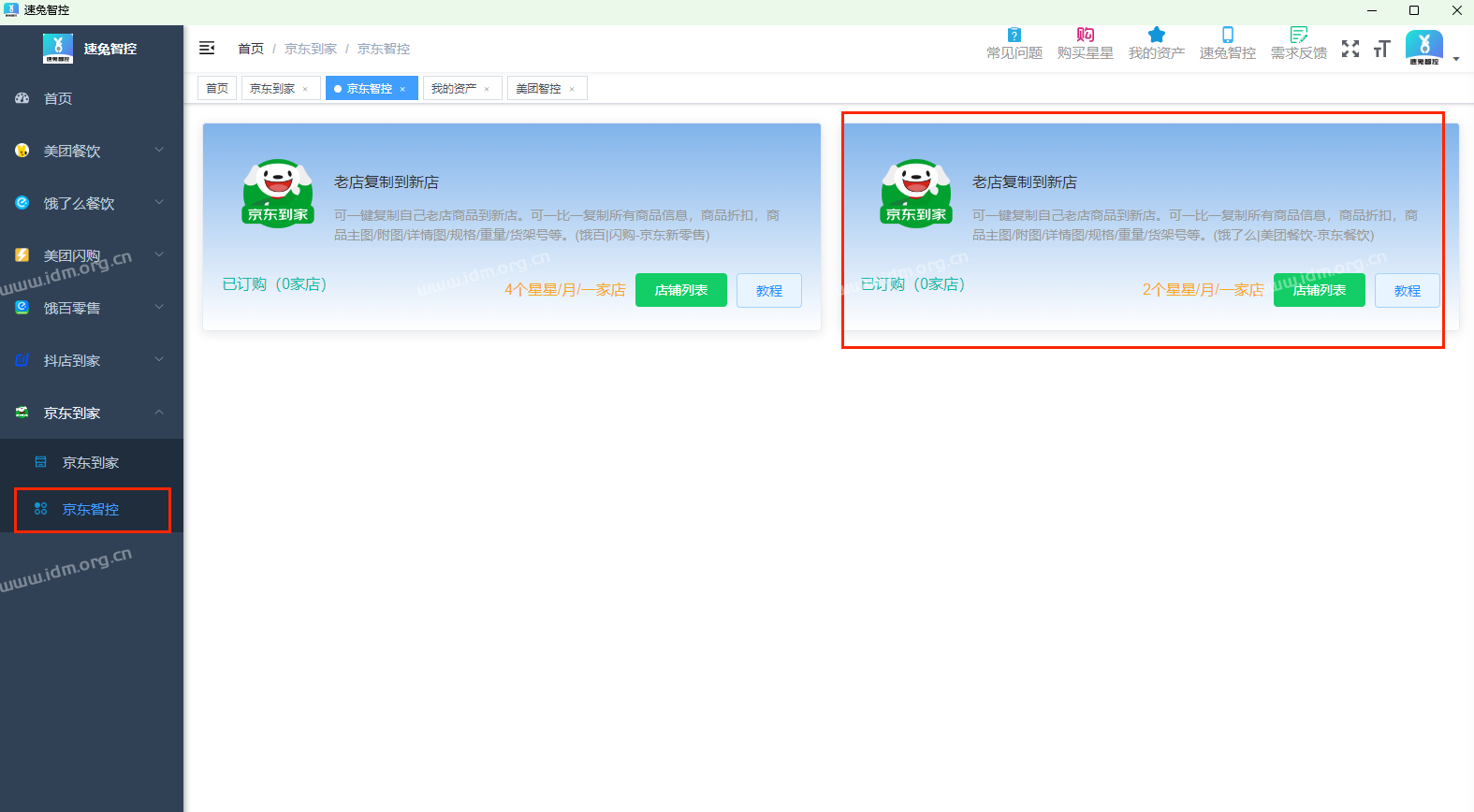The image size is (1474, 812).
Task: Expand the 美团闪购 menu chevron
Action: (159, 254)
